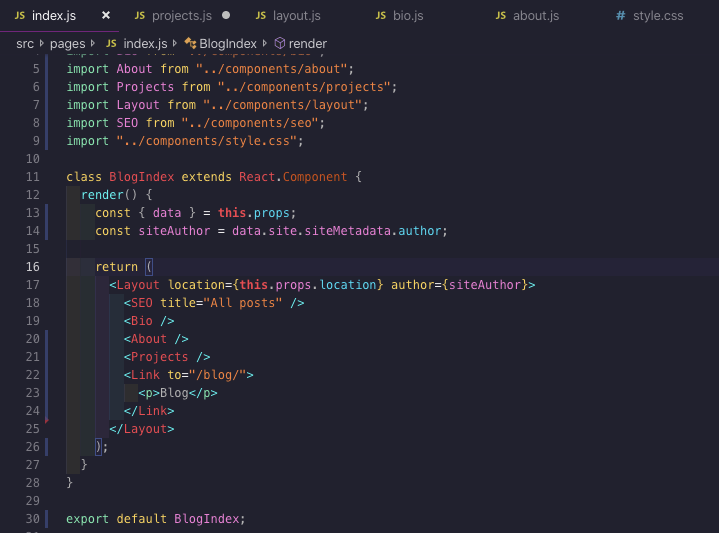Place cursor on React.Component text
719x533 pixels.
click(293, 177)
